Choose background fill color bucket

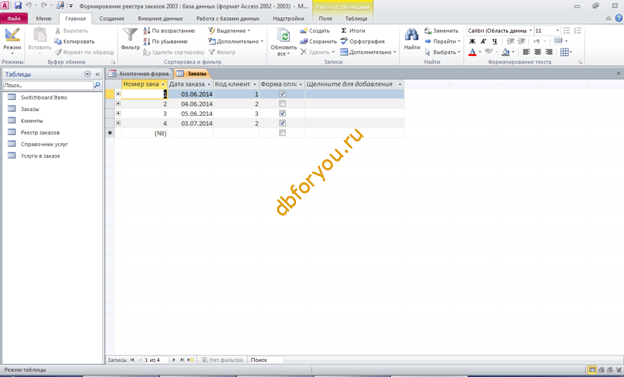click(505, 52)
